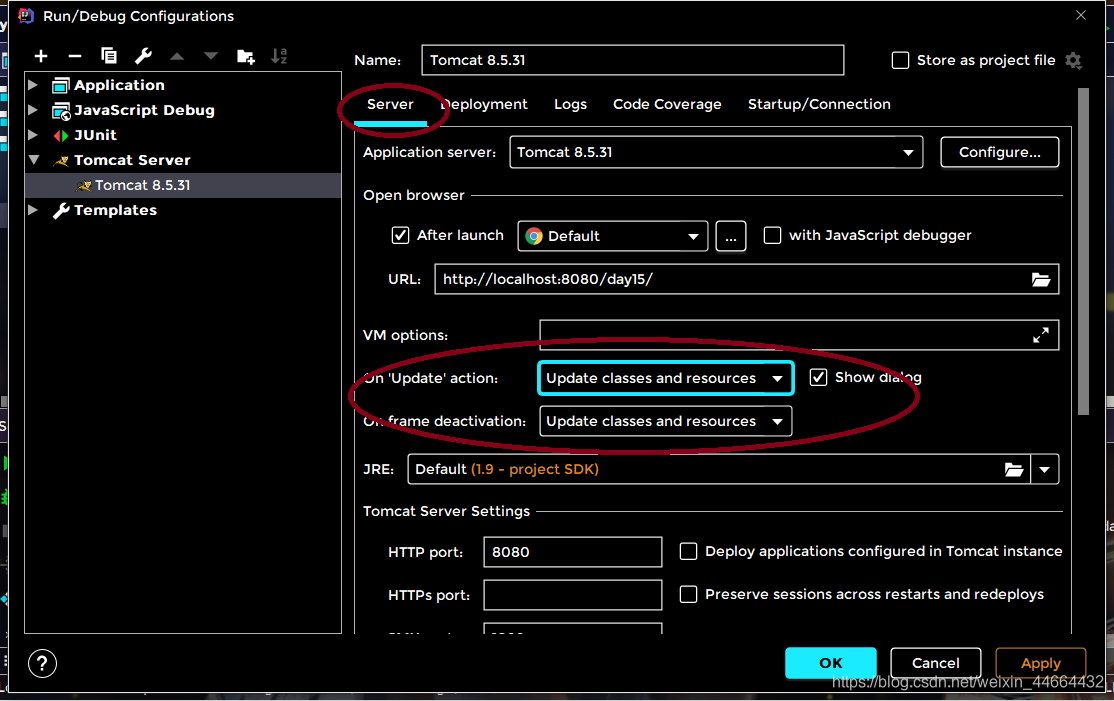Click vertical scrollbar of Server panel
This screenshot has width=1114, height=701.
(x=1083, y=251)
